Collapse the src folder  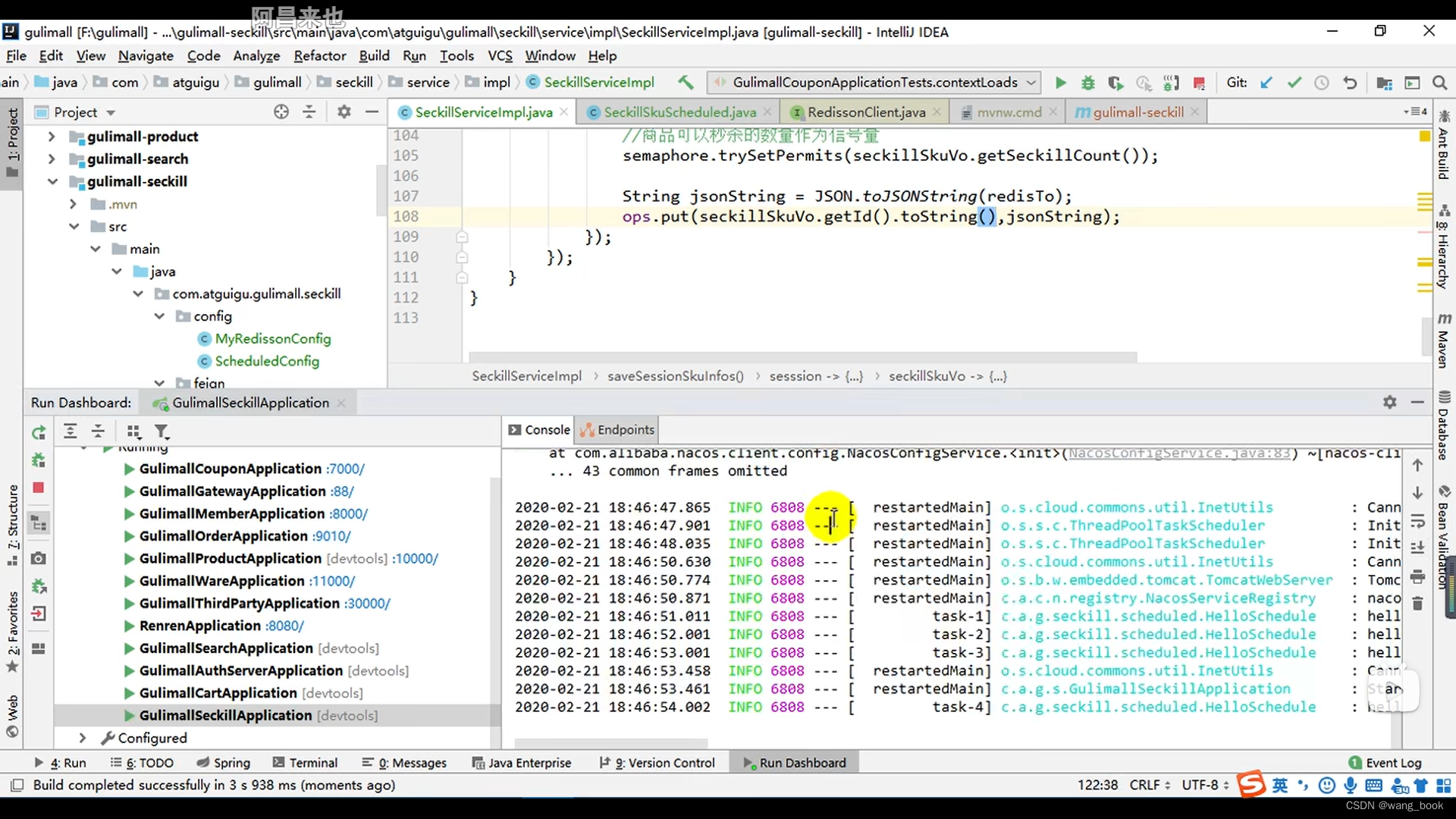point(74,226)
